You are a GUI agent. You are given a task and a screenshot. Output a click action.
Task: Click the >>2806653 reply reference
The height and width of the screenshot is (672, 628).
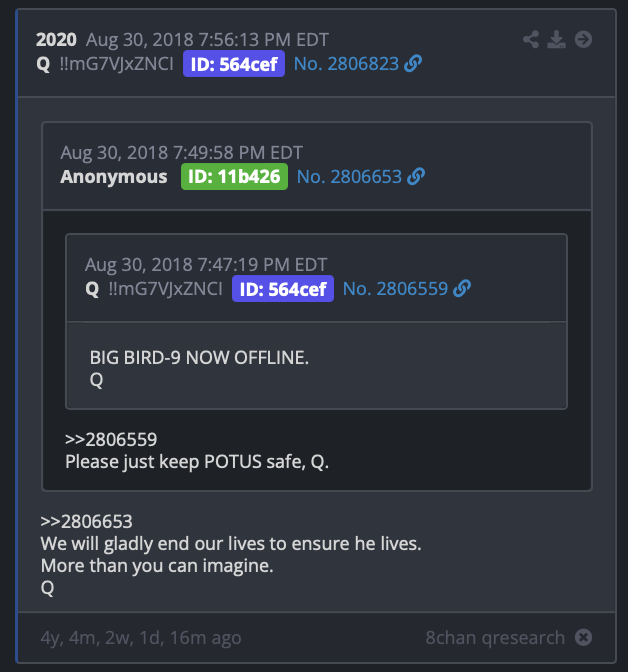[87, 521]
